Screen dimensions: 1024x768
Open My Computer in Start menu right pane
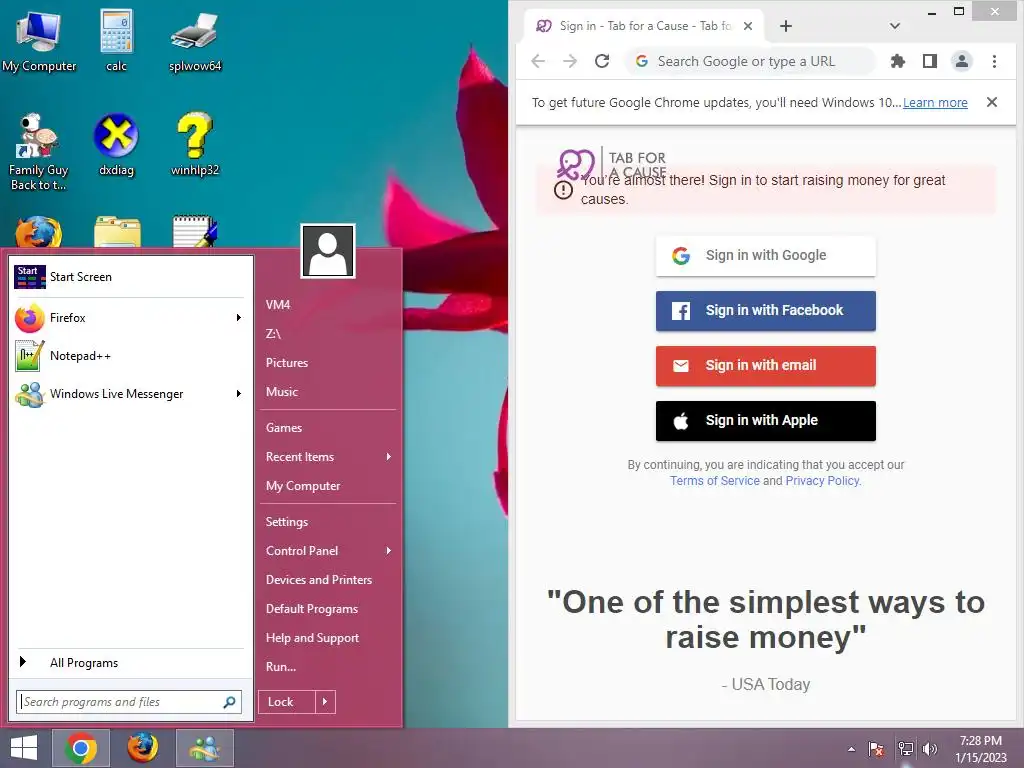[x=303, y=486]
